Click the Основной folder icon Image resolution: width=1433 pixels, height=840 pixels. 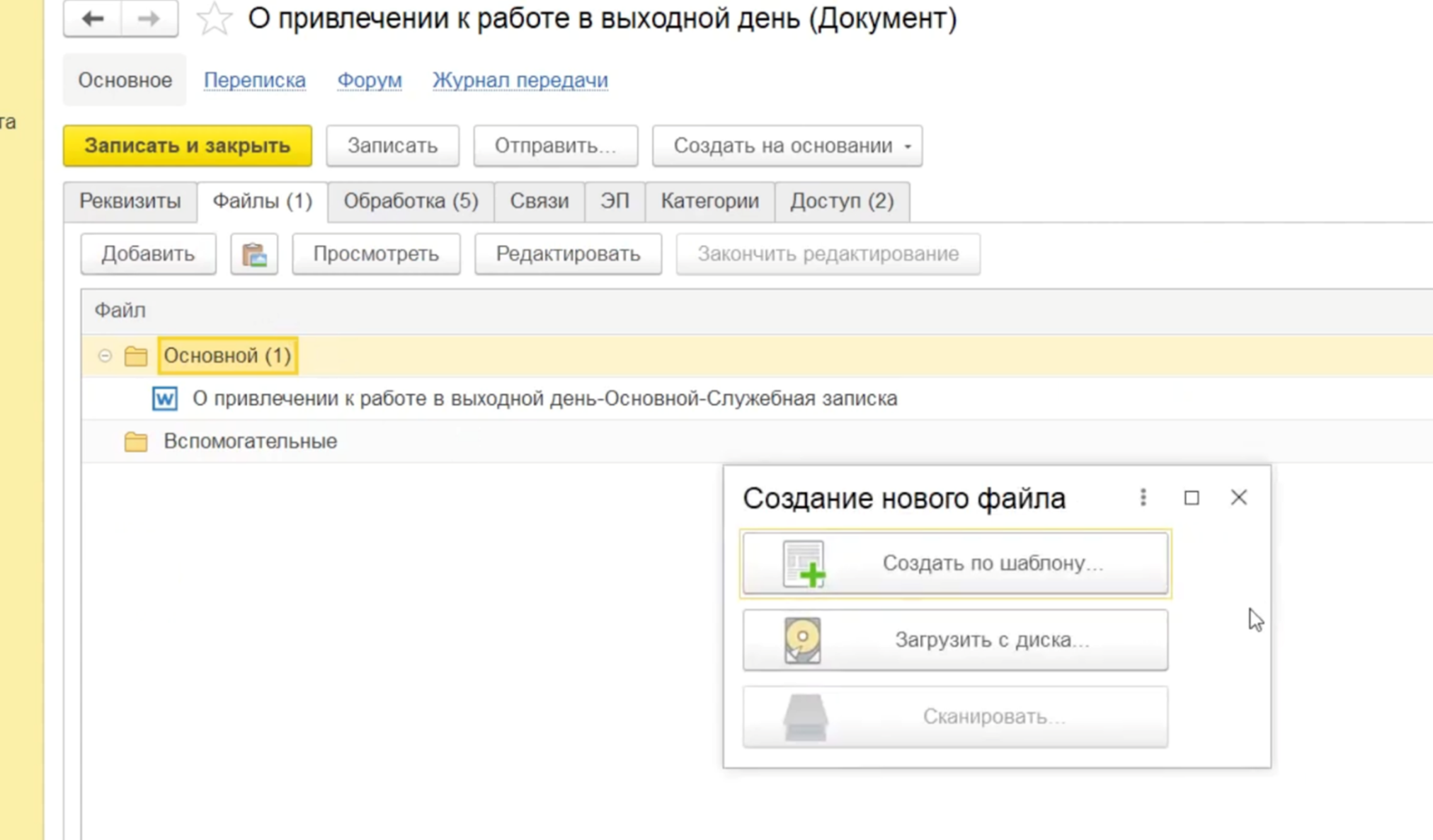coord(136,356)
